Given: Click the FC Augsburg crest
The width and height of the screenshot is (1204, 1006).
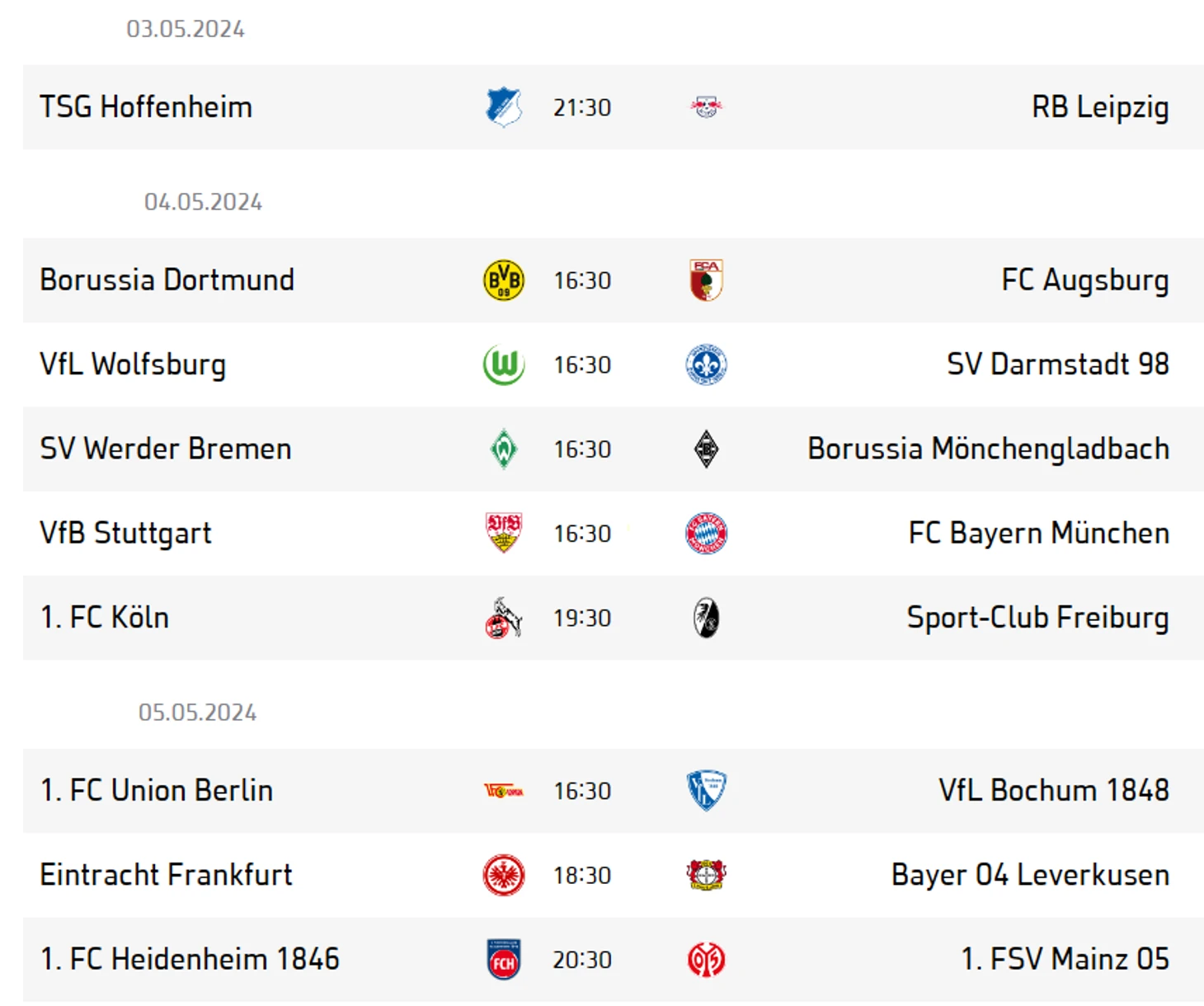Looking at the screenshot, I should [706, 280].
